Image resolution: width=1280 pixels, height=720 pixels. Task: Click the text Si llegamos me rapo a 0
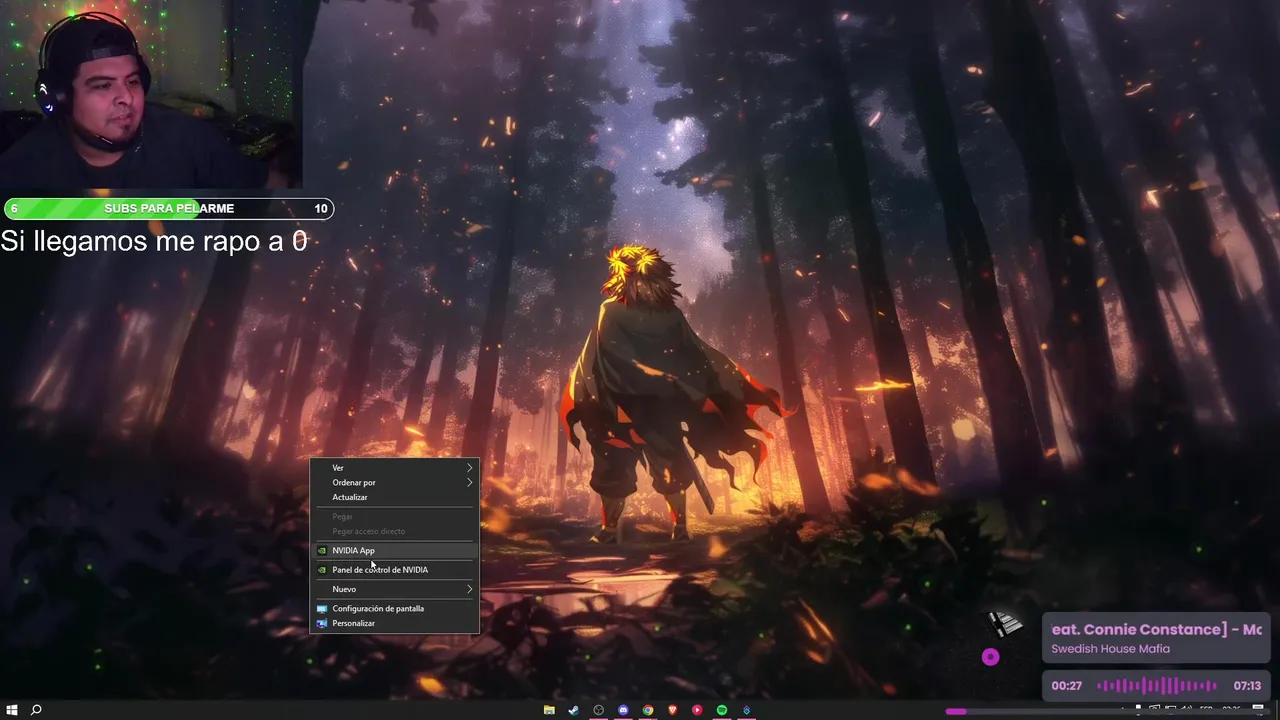[x=154, y=241]
